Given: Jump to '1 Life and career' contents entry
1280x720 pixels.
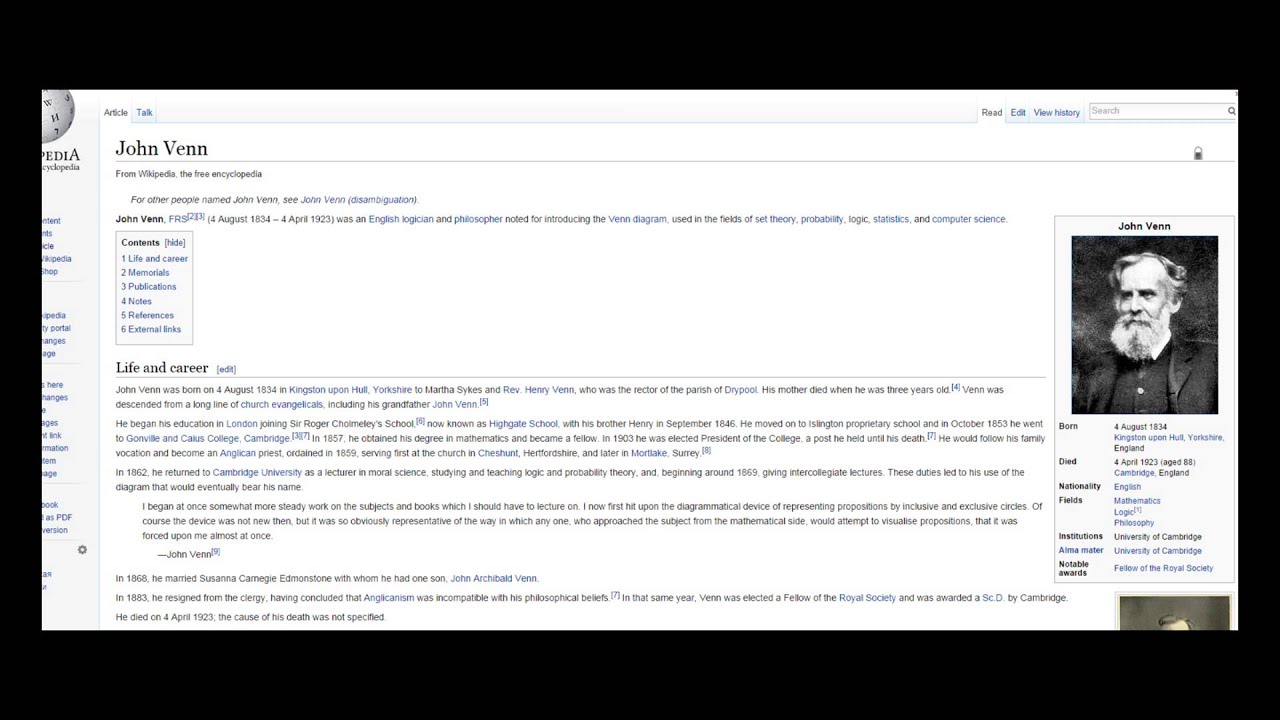Looking at the screenshot, I should [x=155, y=259].
